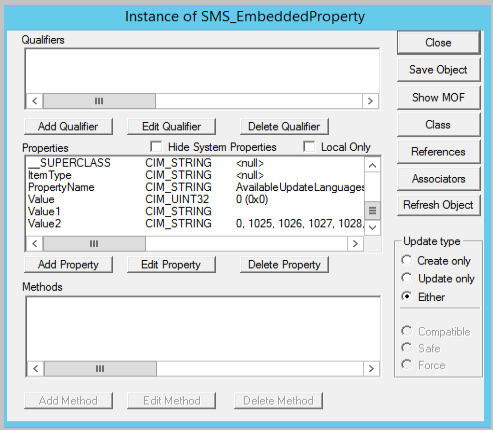
Task: Select the Value CIM_UINT32 row
Action: click(x=196, y=199)
